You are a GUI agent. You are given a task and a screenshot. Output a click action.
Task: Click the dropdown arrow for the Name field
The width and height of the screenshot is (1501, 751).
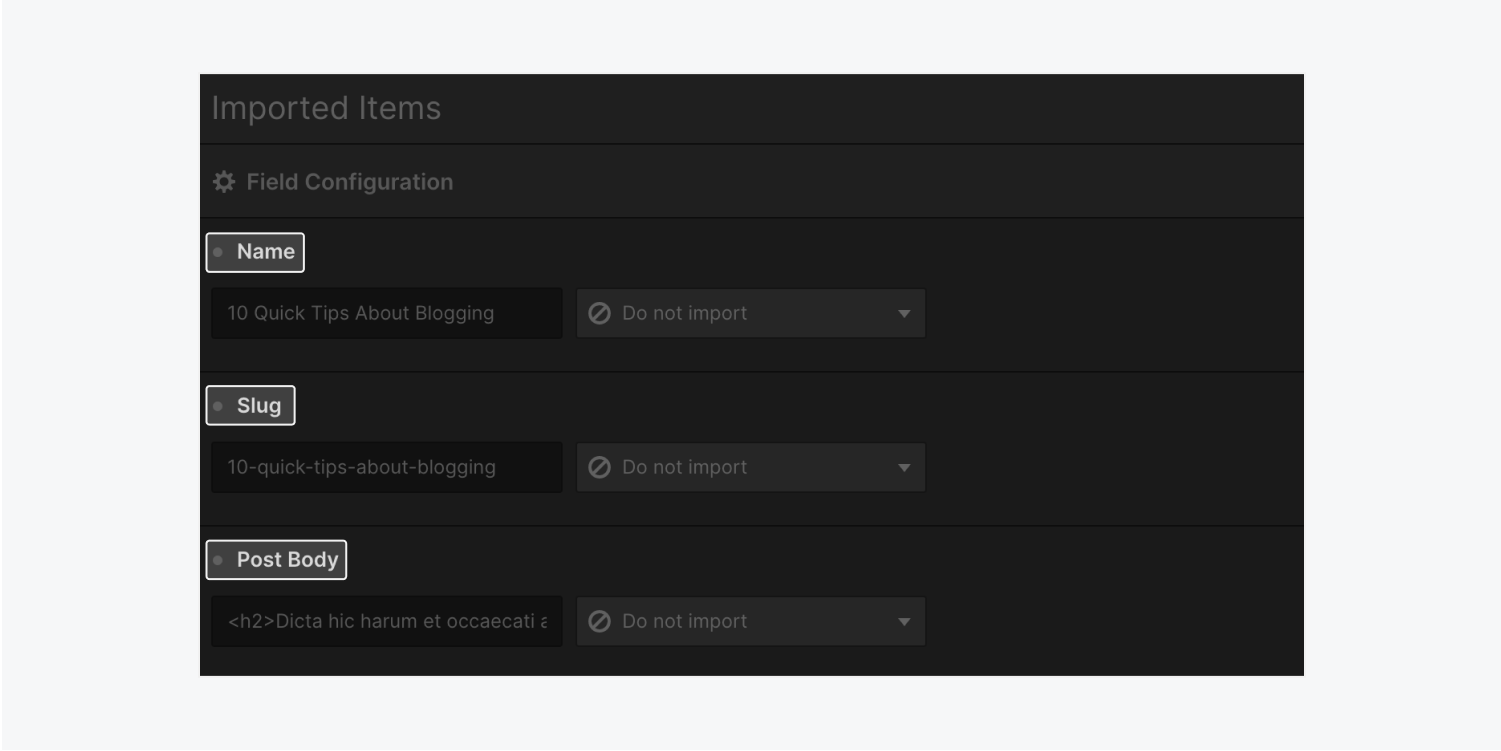tap(904, 313)
